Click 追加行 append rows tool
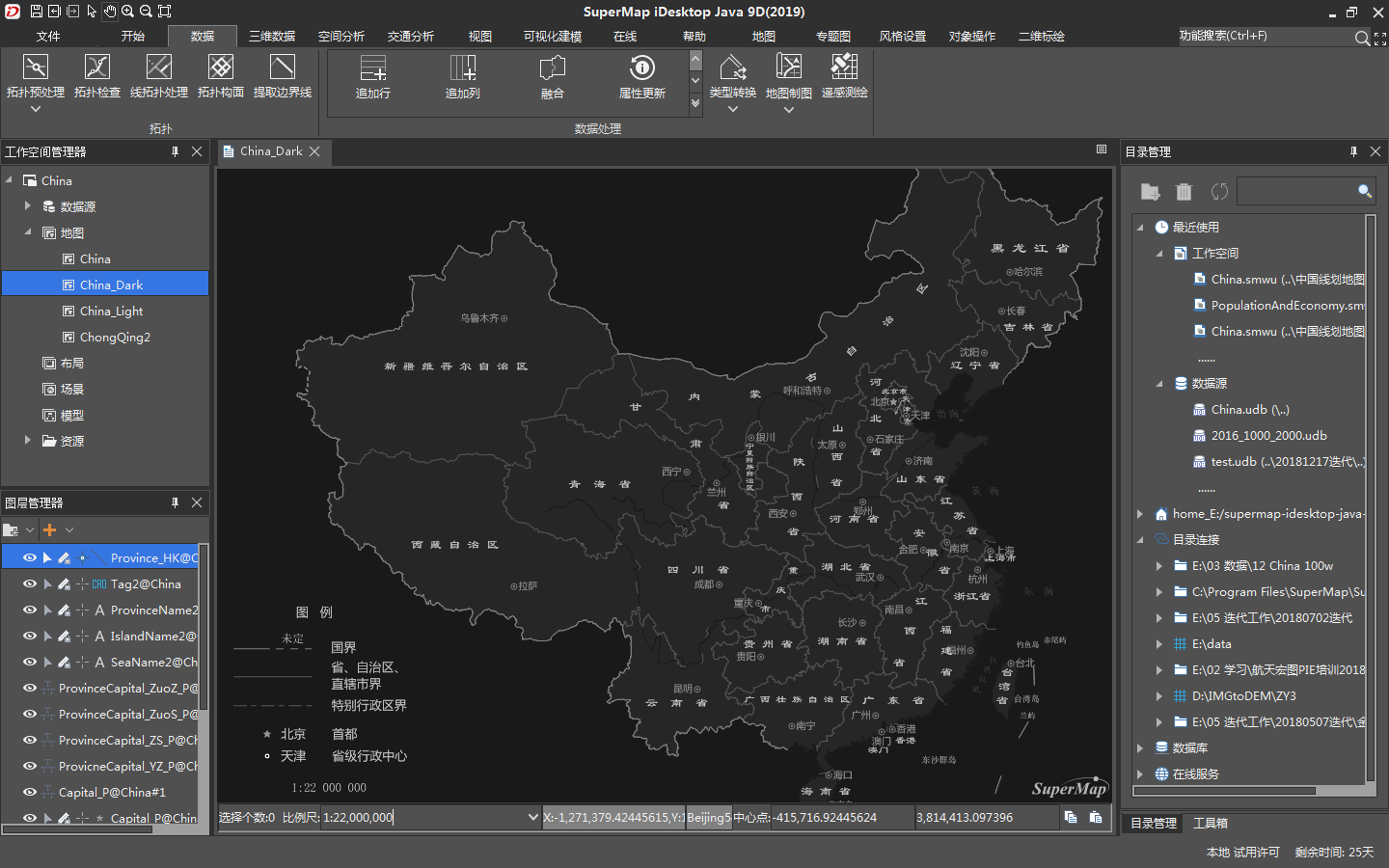This screenshot has height=868, width=1389. coord(373,77)
